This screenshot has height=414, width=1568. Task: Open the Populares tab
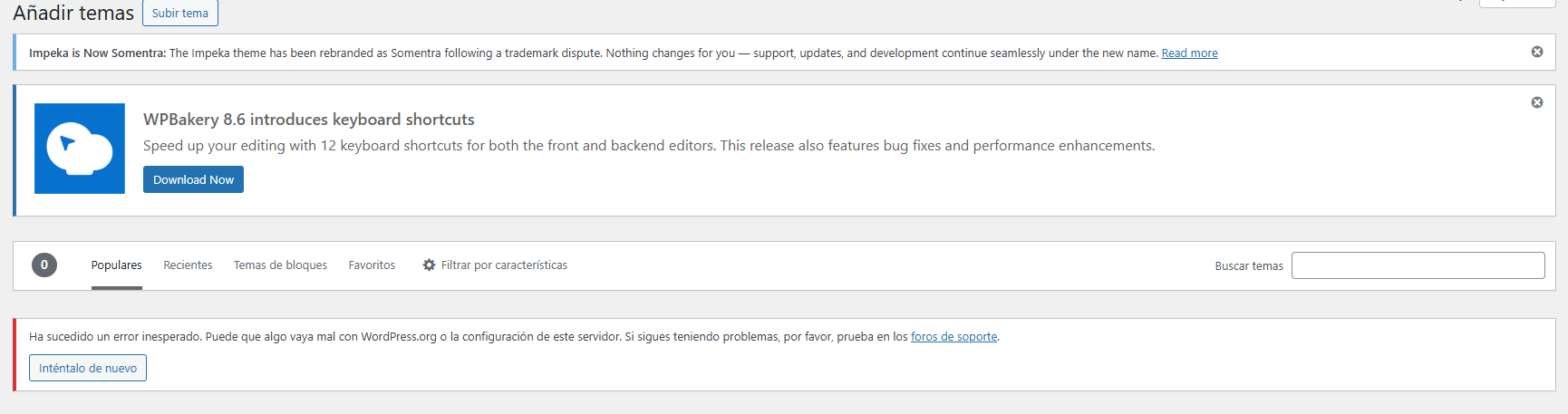coord(117,265)
